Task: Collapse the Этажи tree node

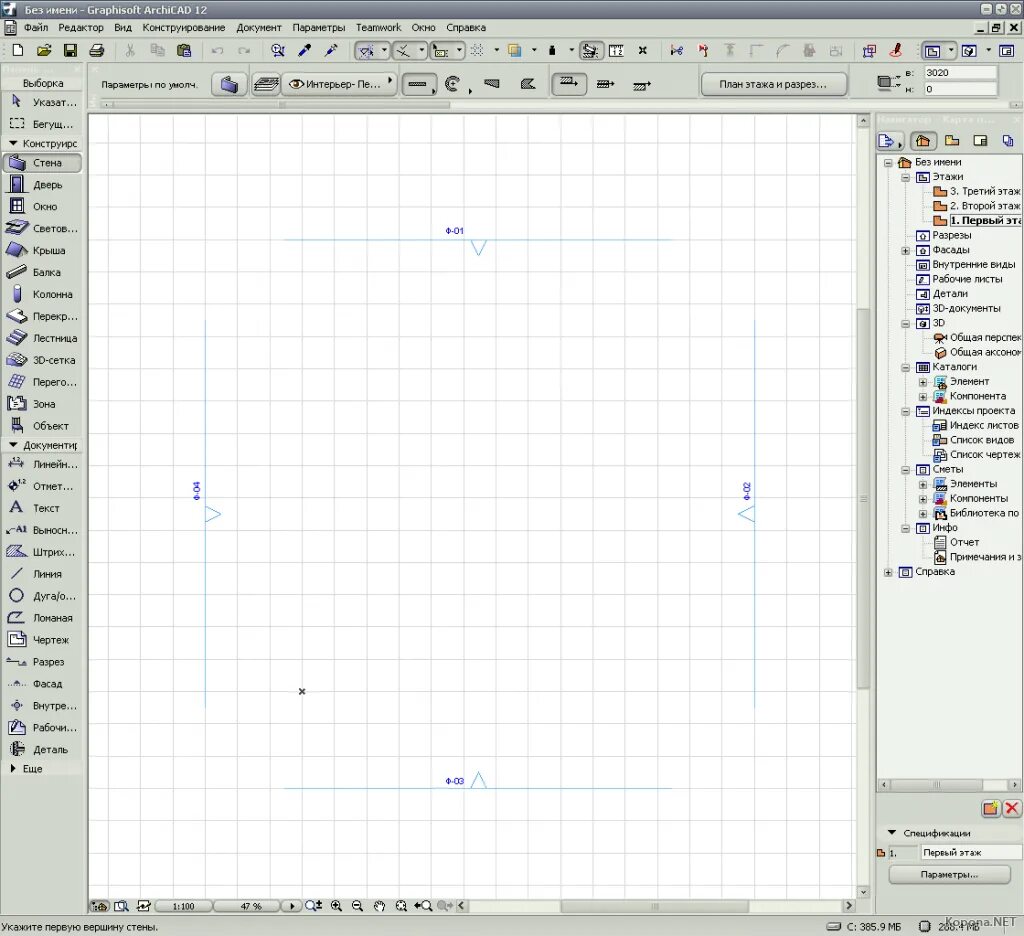Action: click(x=905, y=177)
